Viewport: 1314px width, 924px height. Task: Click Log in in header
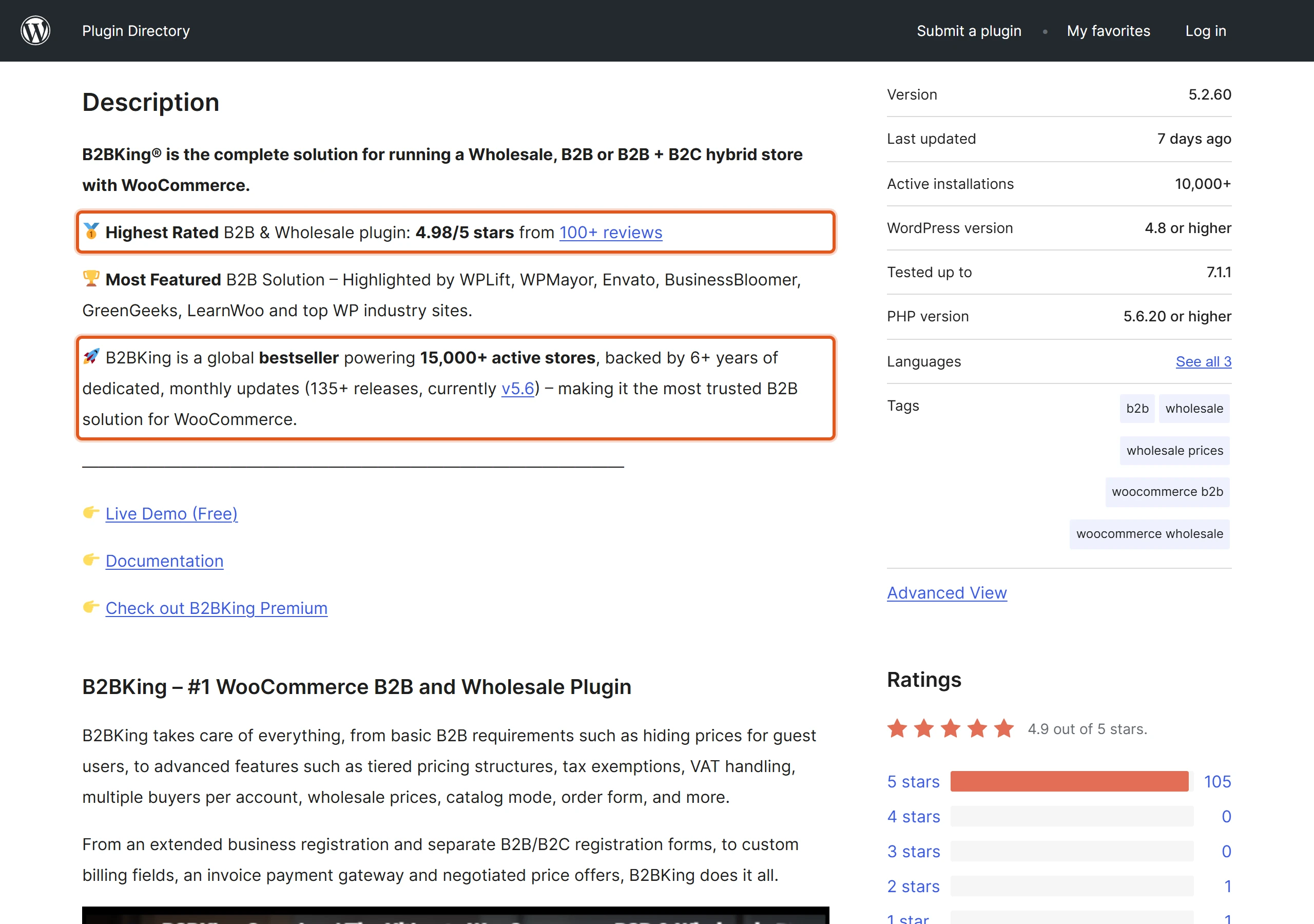[x=1205, y=31]
